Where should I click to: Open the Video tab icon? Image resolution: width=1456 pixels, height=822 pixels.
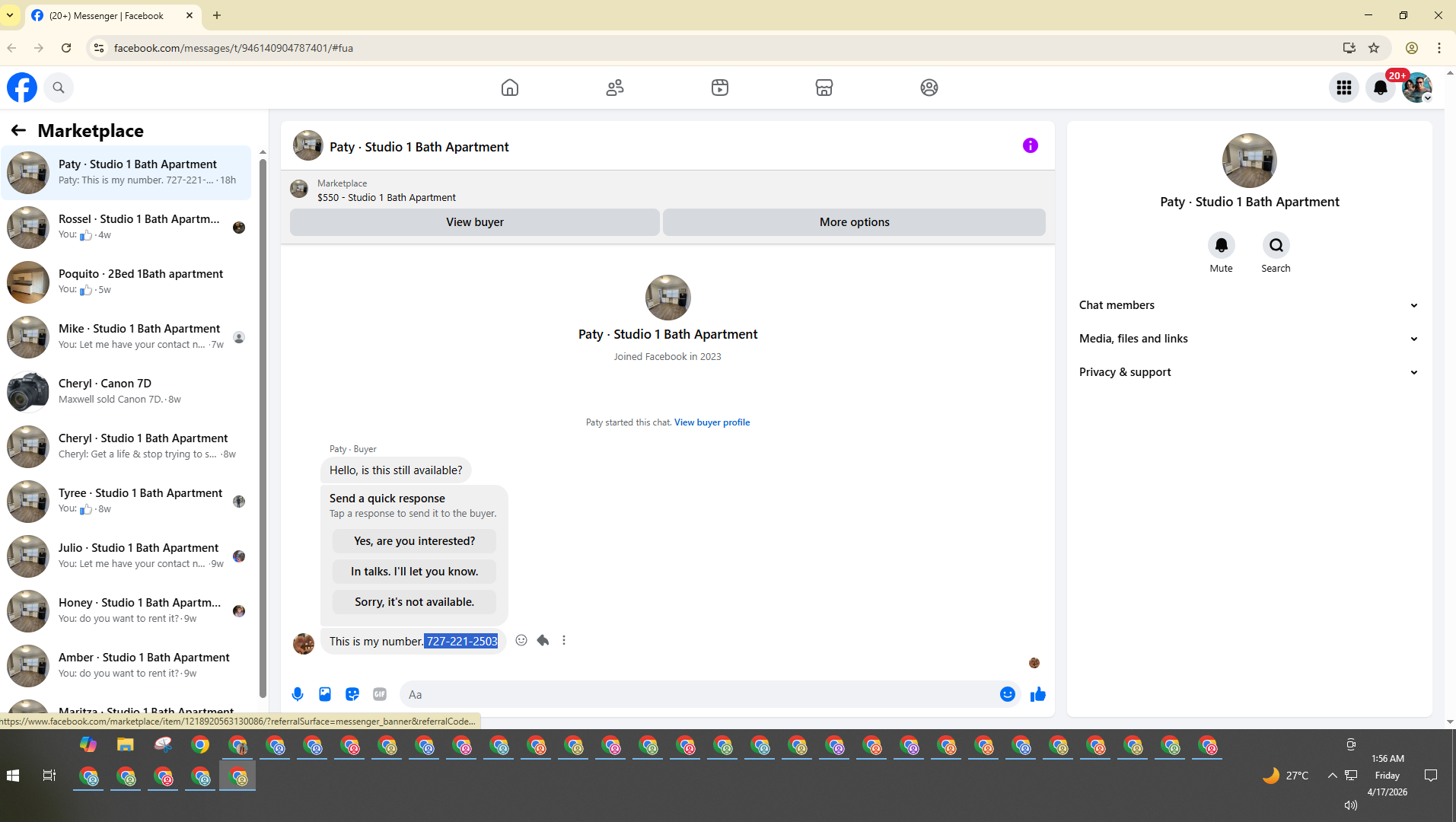[x=720, y=88]
